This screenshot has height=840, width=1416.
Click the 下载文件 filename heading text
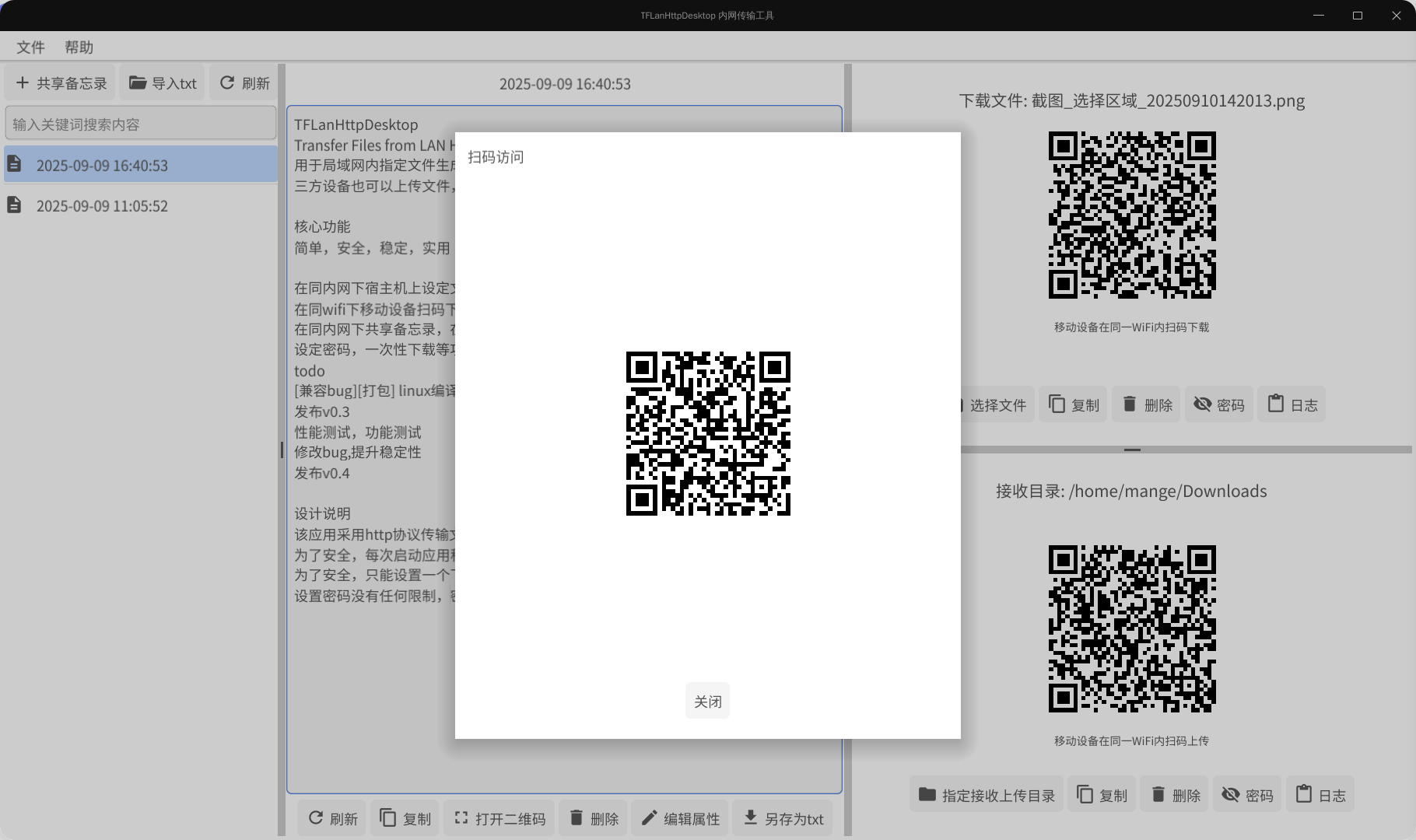(x=1132, y=100)
